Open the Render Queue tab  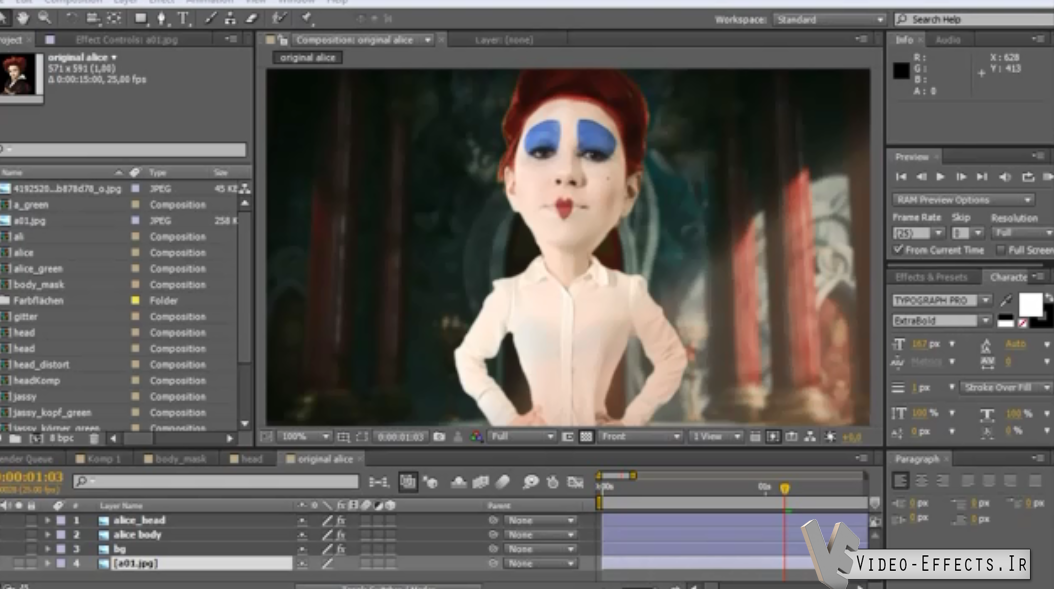(26, 459)
